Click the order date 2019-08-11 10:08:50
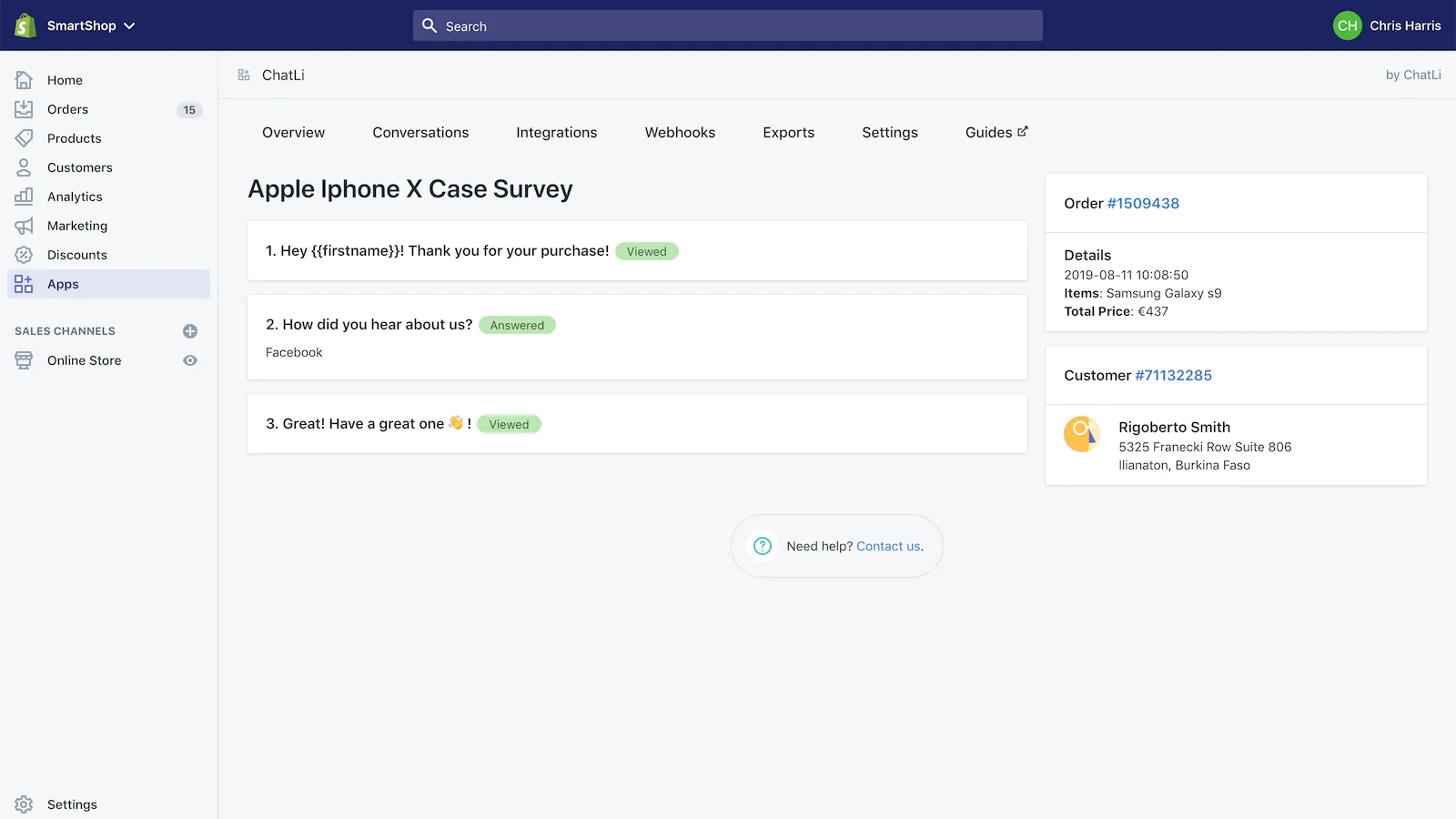 point(1126,275)
